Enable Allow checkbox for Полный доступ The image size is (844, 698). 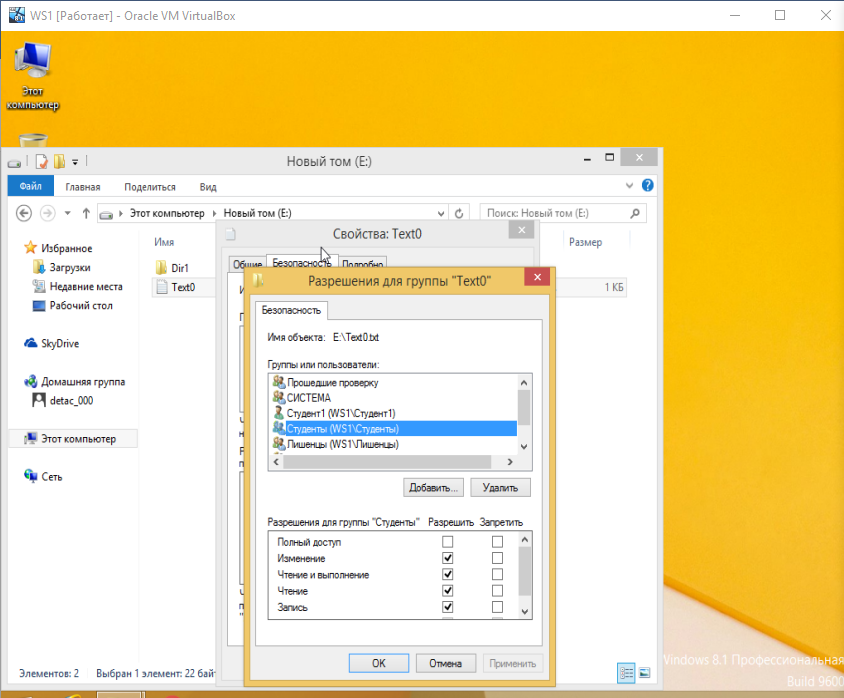point(447,542)
